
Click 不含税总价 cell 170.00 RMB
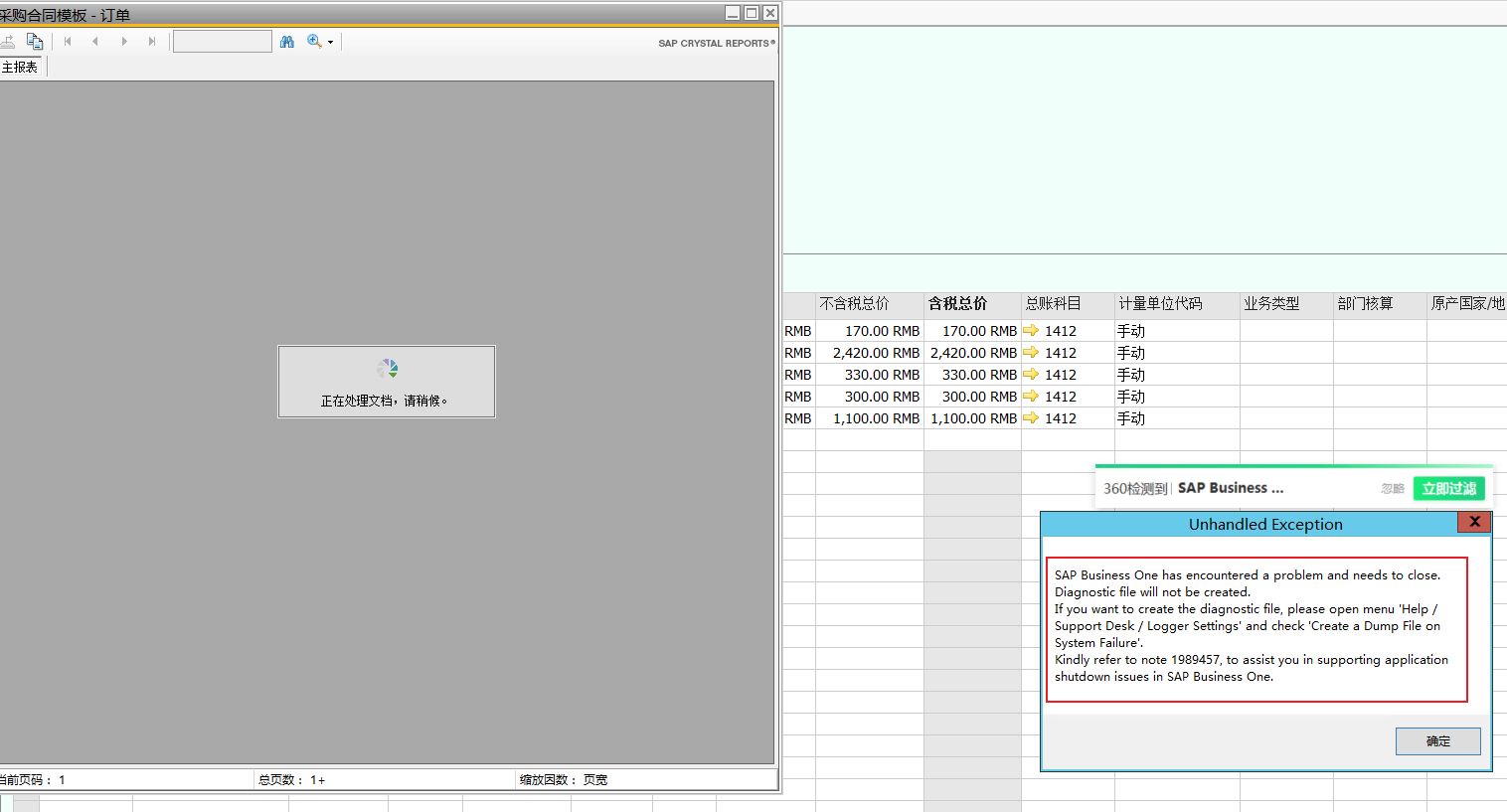pyautogui.click(x=870, y=331)
